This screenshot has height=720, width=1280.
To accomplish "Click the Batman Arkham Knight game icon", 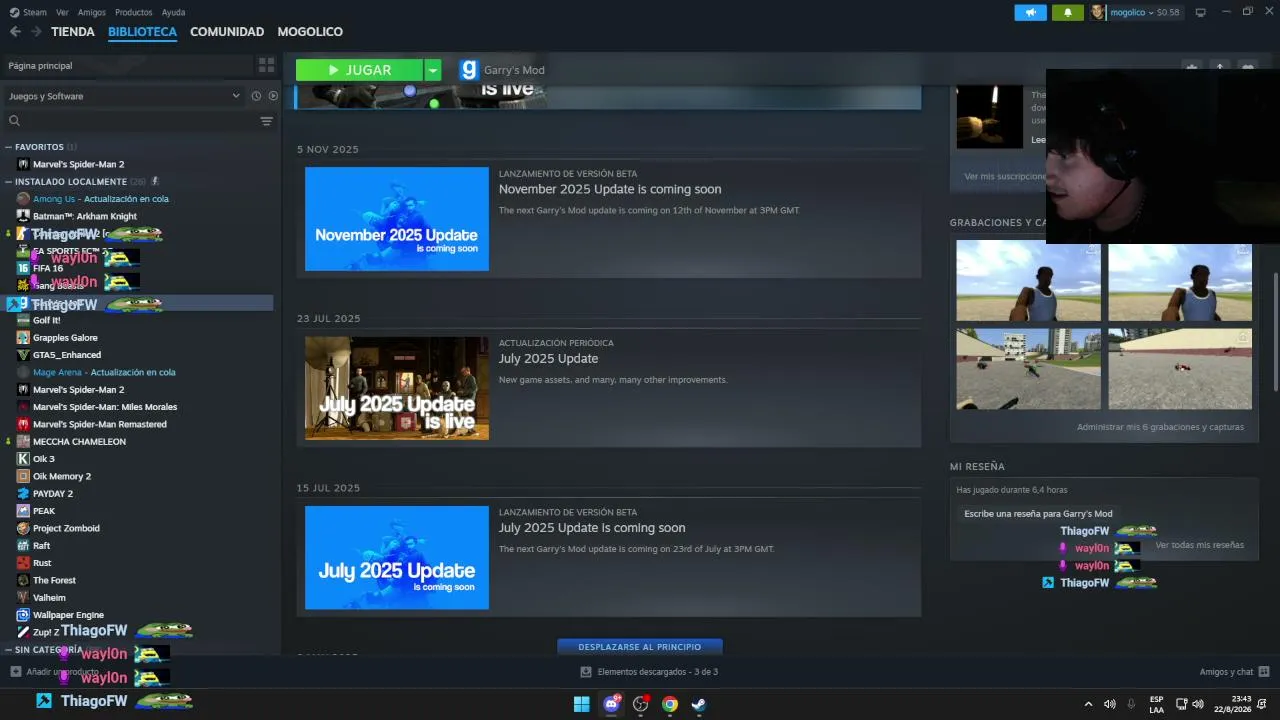I will click(x=24, y=216).
